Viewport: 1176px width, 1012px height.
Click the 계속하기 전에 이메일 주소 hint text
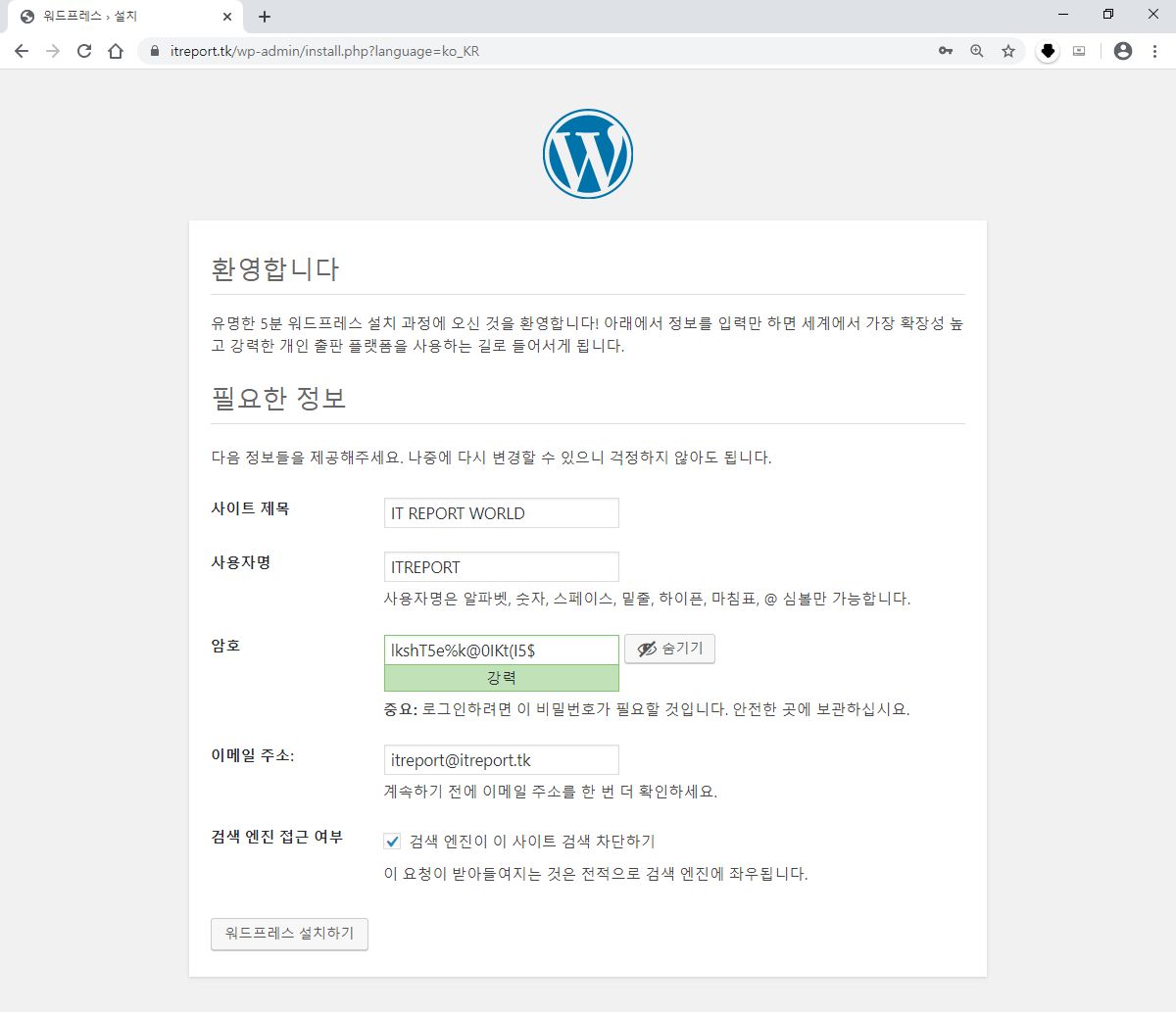point(551,792)
